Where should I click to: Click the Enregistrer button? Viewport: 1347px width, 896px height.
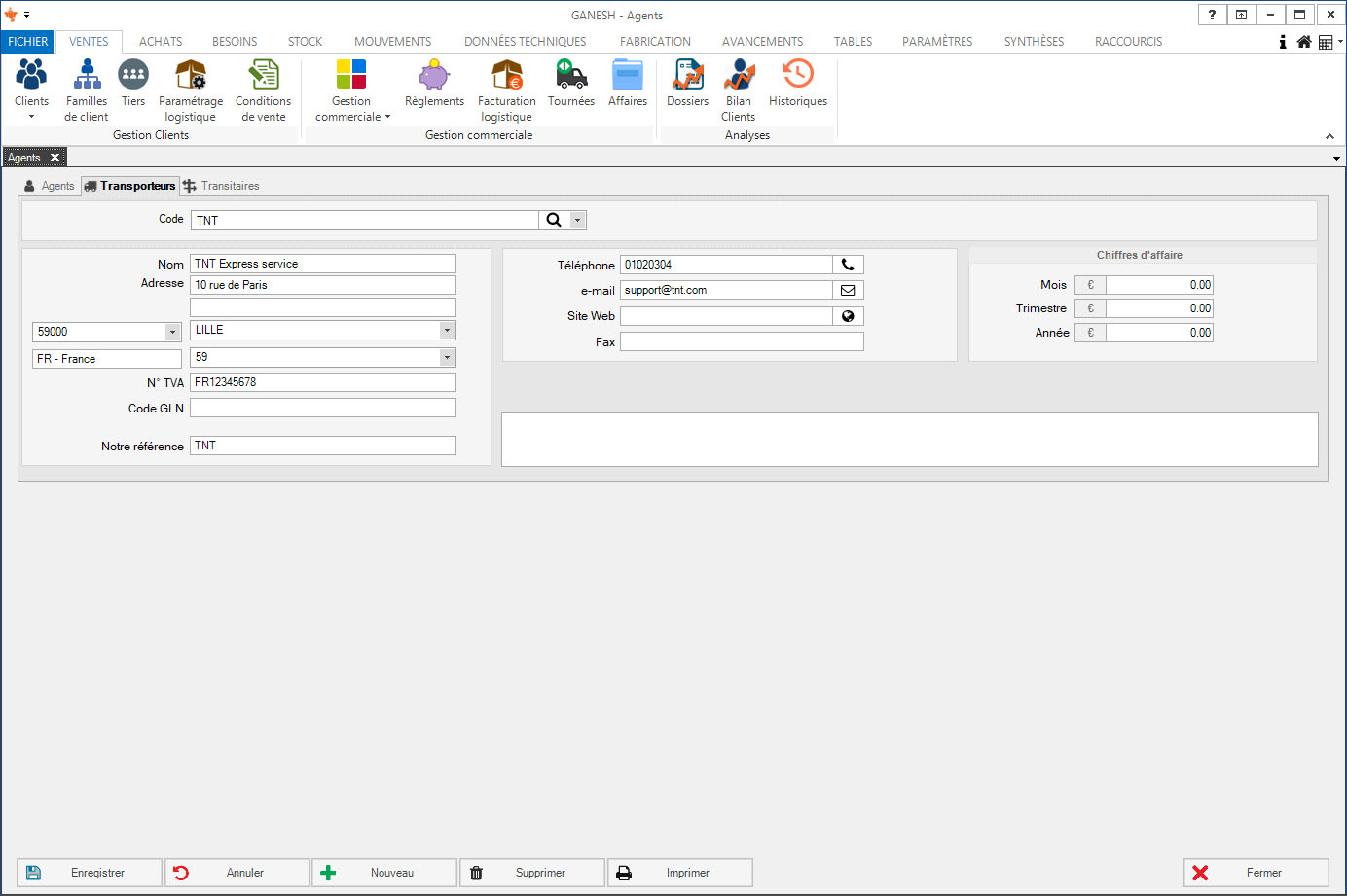pyautogui.click(x=90, y=873)
